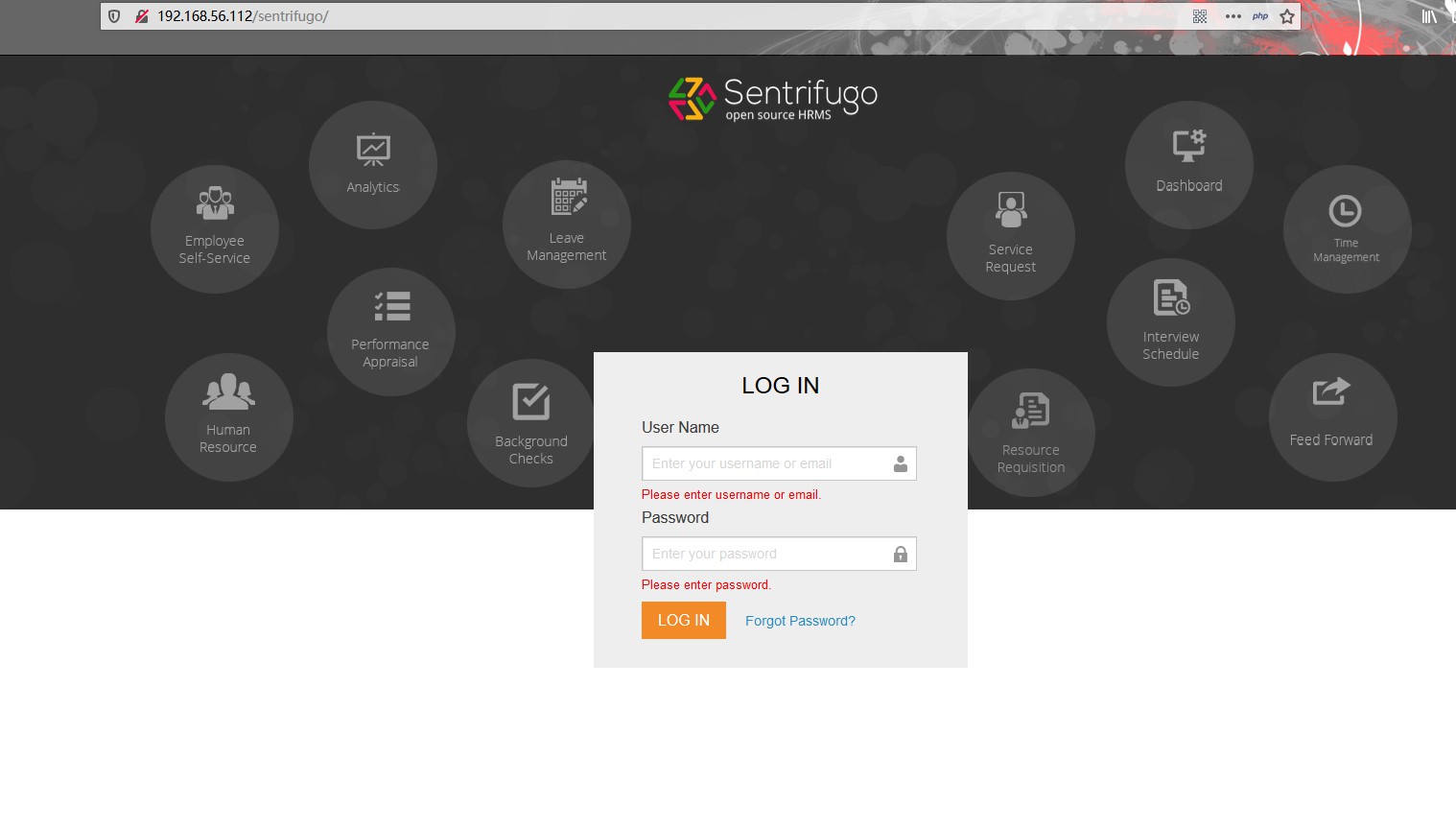Image resolution: width=1456 pixels, height=829 pixels.
Task: Focus the password input field
Action: point(779,554)
